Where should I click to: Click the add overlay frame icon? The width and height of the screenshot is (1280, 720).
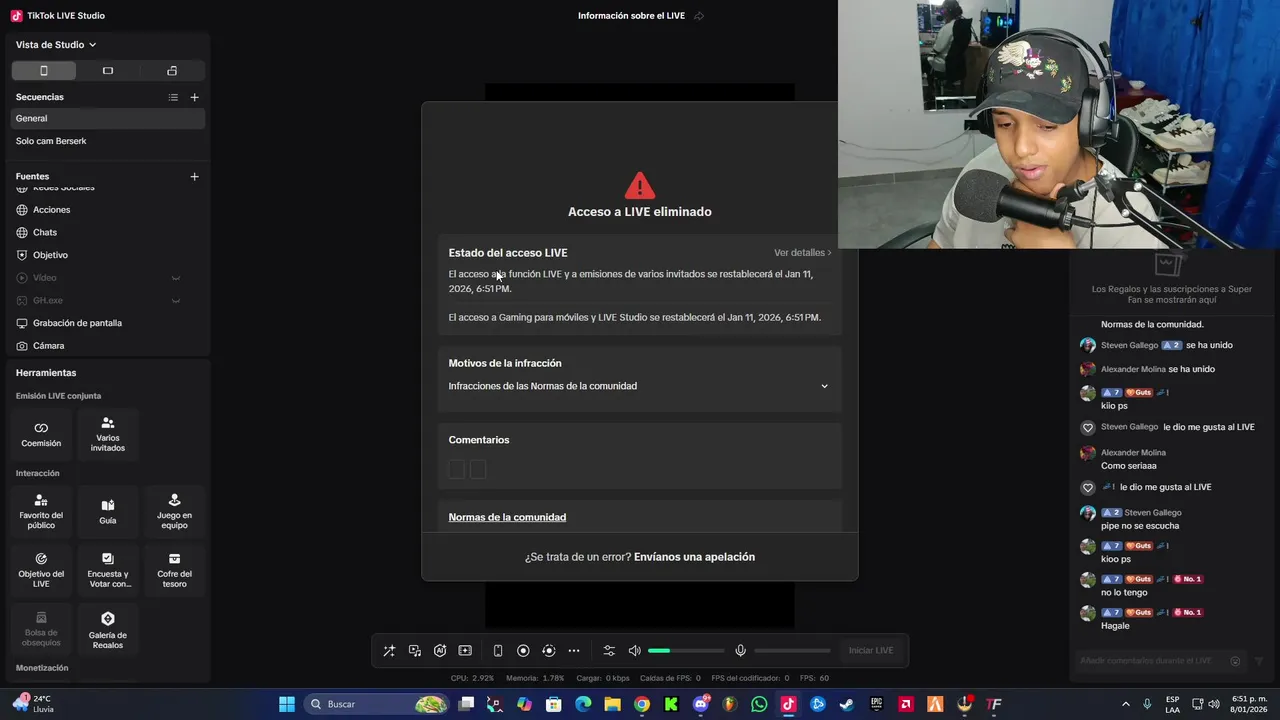click(x=465, y=651)
